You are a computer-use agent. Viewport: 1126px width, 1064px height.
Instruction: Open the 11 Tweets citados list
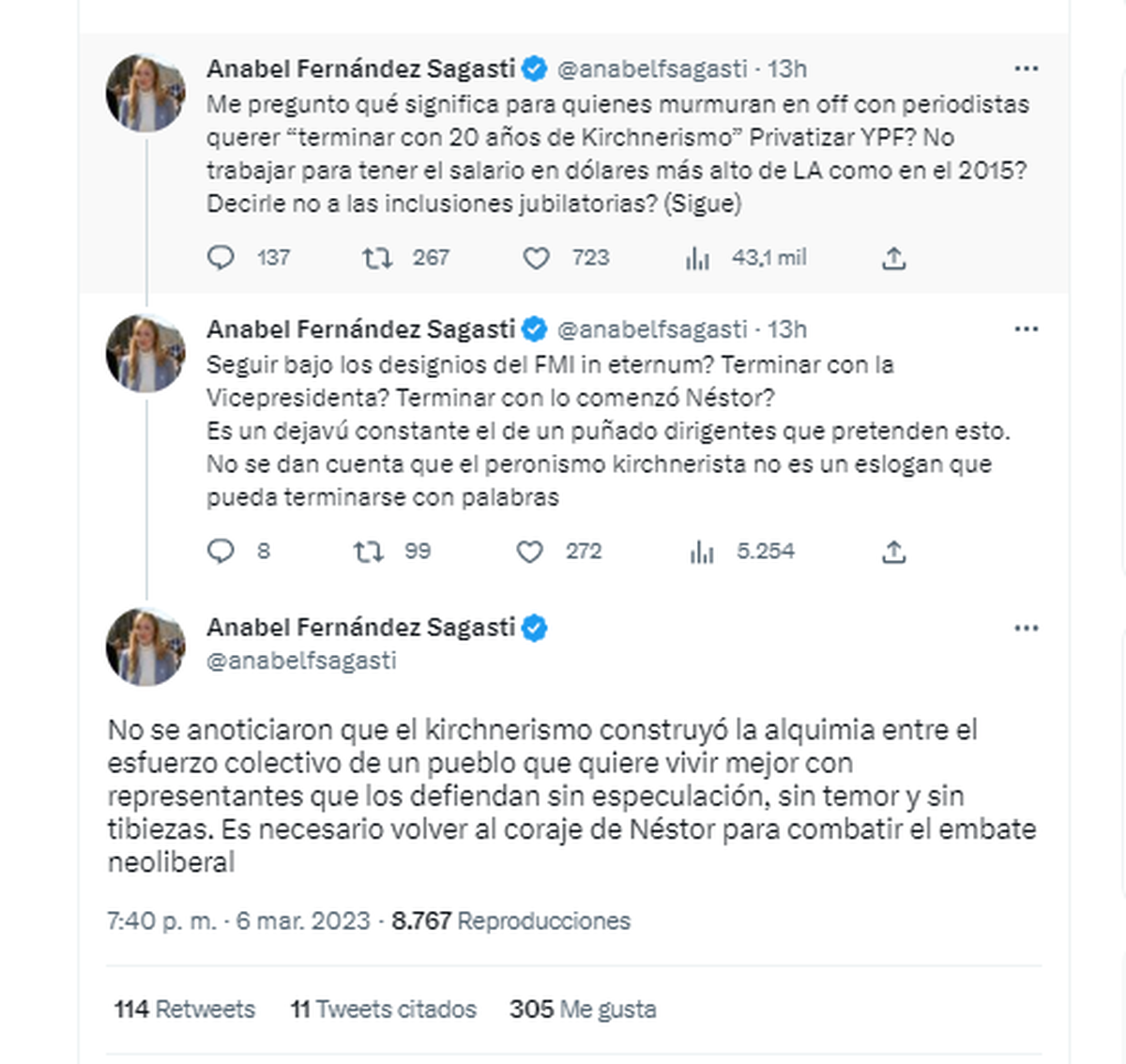click(384, 1010)
